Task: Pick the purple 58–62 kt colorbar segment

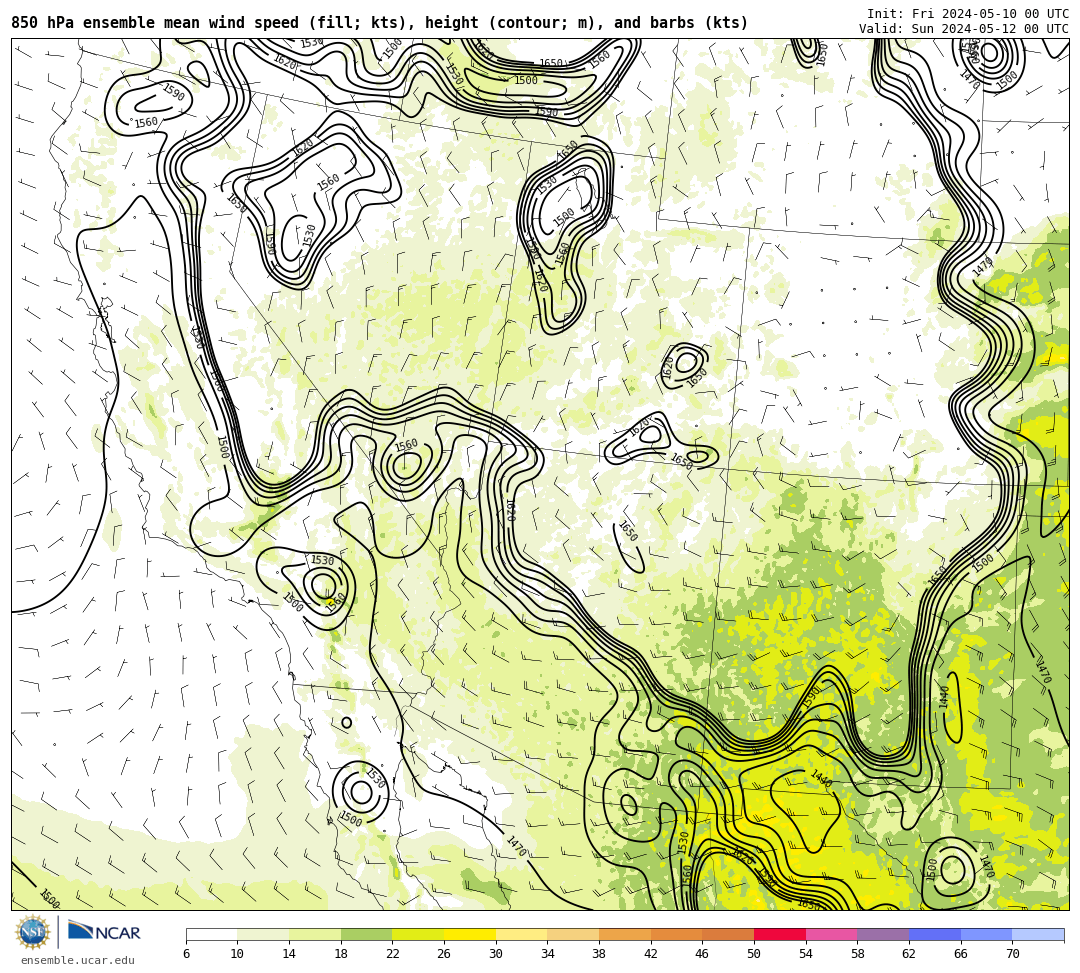Action: tap(883, 934)
